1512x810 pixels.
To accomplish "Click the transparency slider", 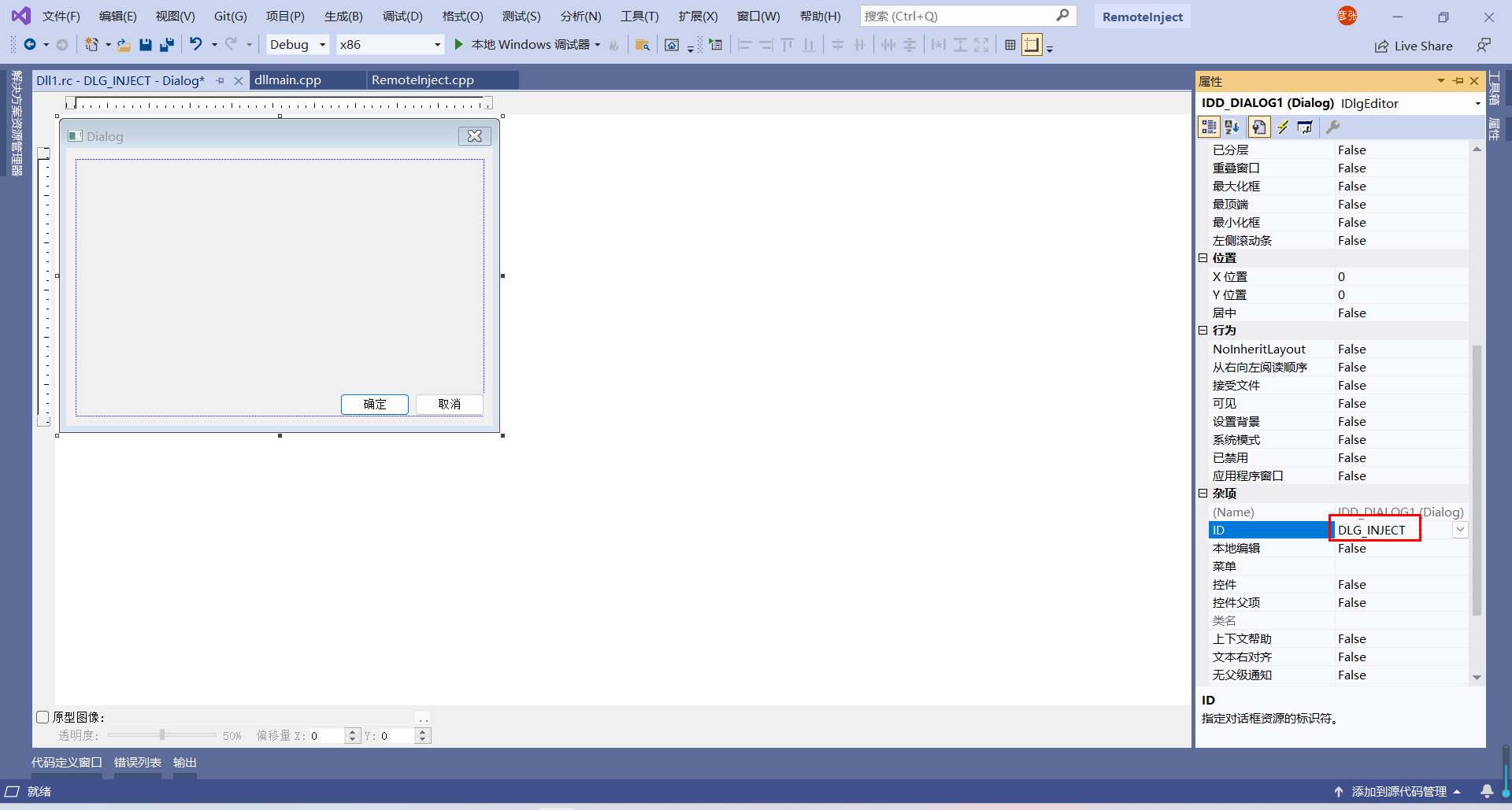I will click(162, 735).
